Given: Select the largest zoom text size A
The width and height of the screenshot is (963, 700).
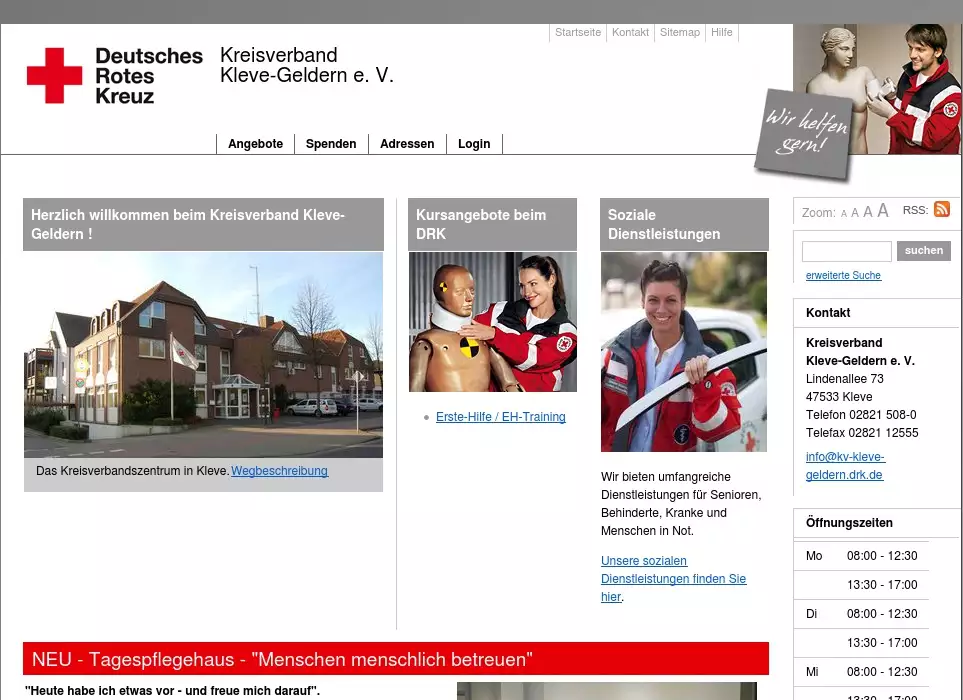Looking at the screenshot, I should tap(882, 211).
